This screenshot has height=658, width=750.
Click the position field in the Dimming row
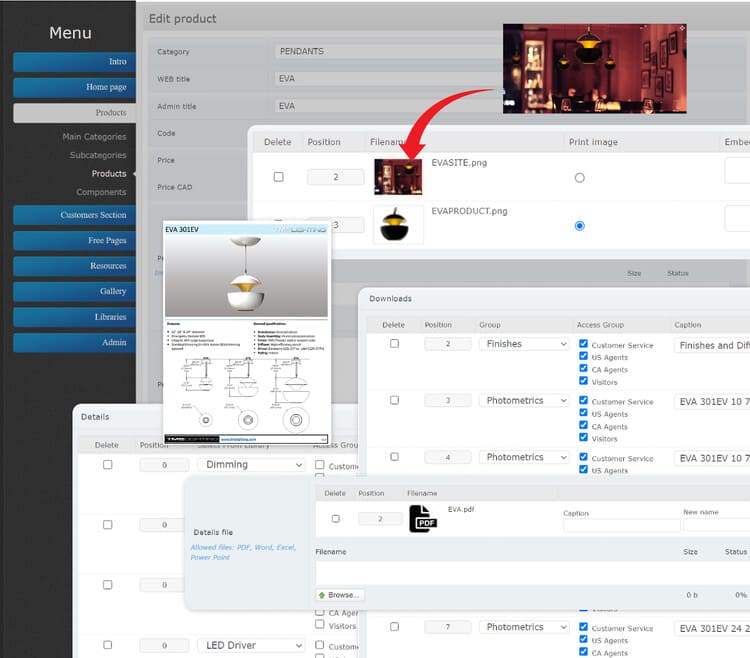tap(165, 465)
